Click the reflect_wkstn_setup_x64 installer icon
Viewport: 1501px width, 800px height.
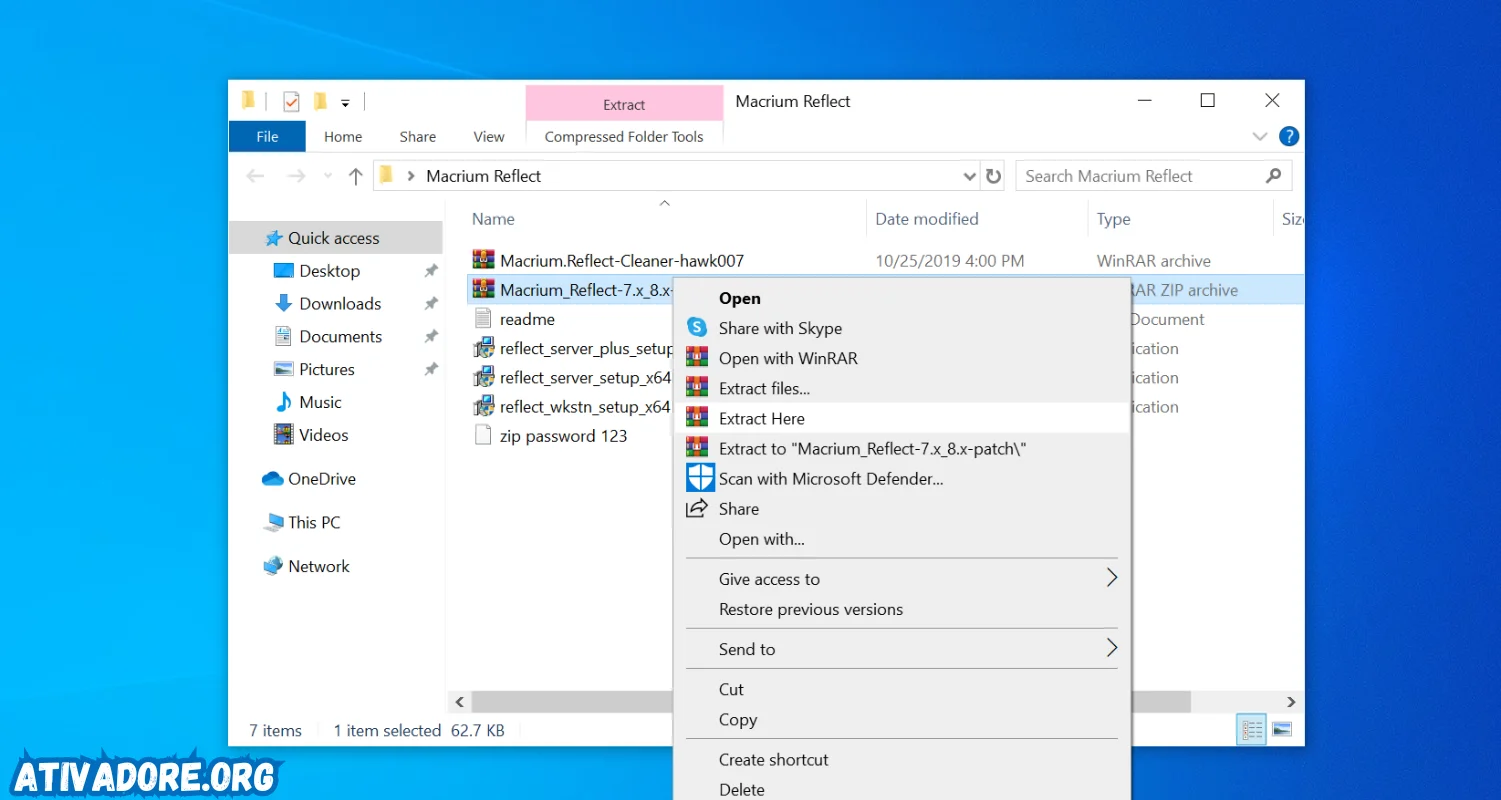coord(484,406)
